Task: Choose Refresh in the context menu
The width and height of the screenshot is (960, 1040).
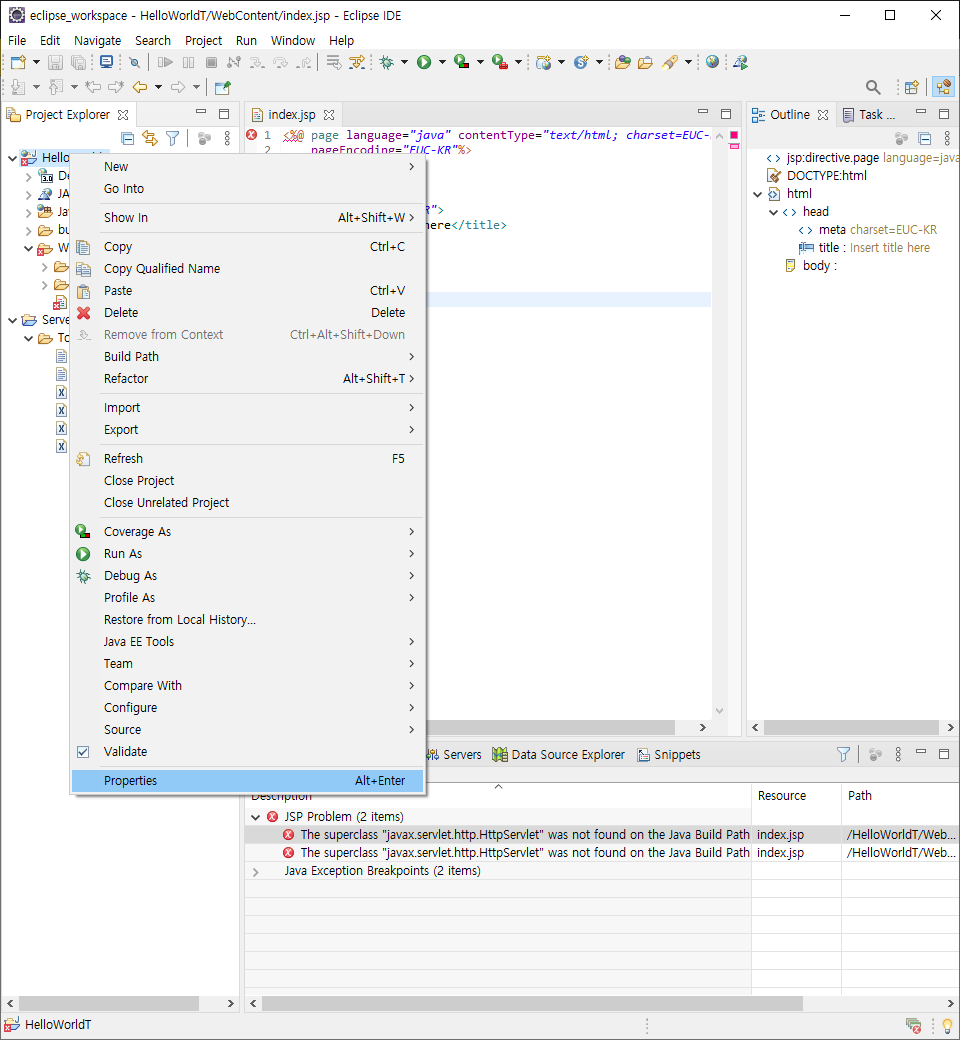Action: 247,459
